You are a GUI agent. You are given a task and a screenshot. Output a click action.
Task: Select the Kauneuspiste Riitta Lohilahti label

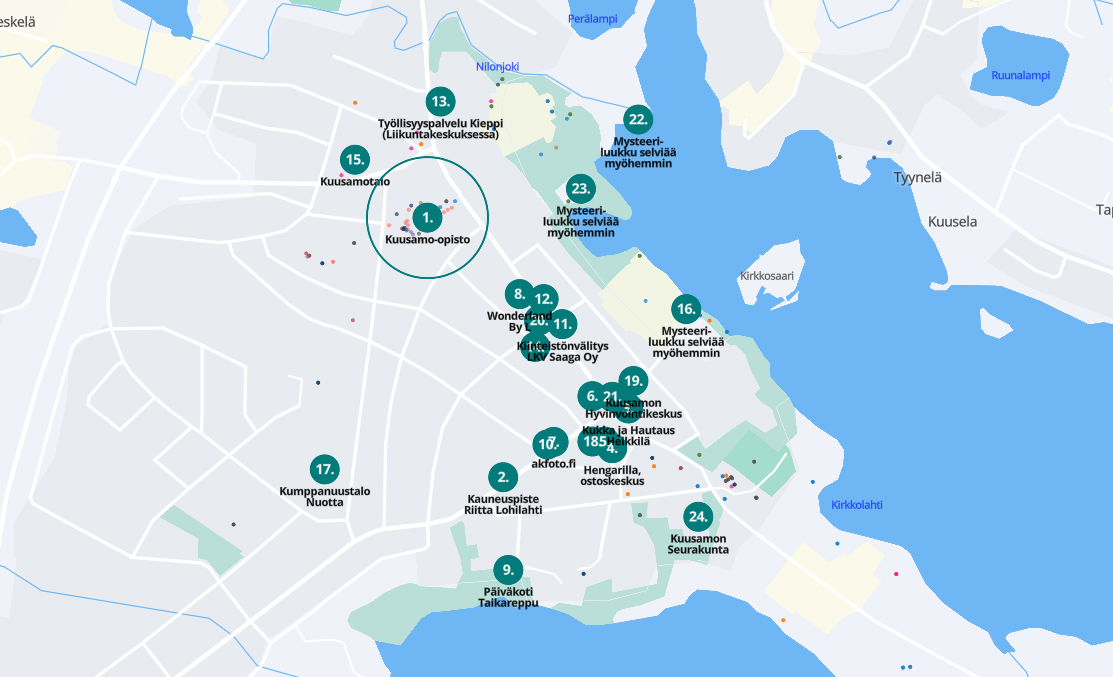click(503, 505)
